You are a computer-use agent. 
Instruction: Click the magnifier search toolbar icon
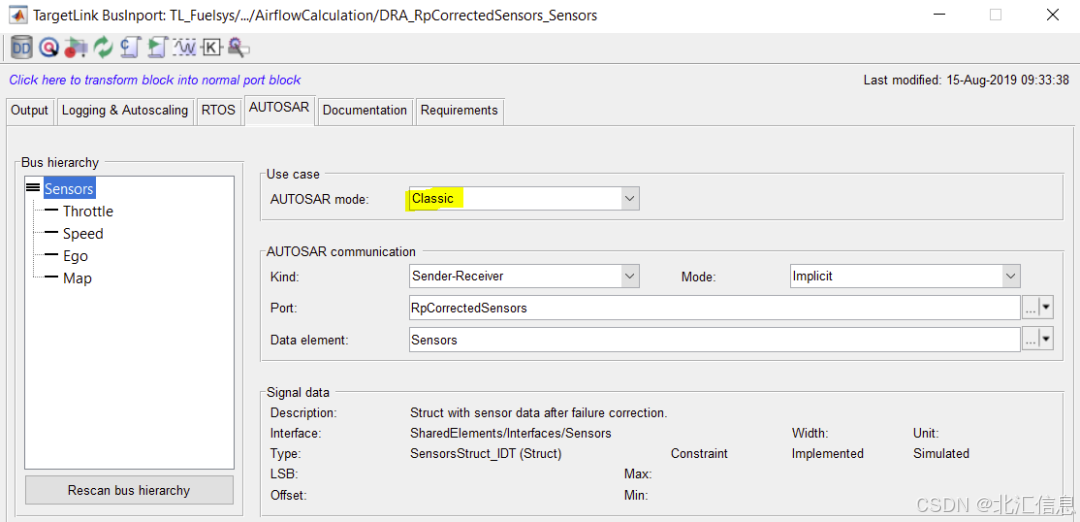click(x=238, y=47)
